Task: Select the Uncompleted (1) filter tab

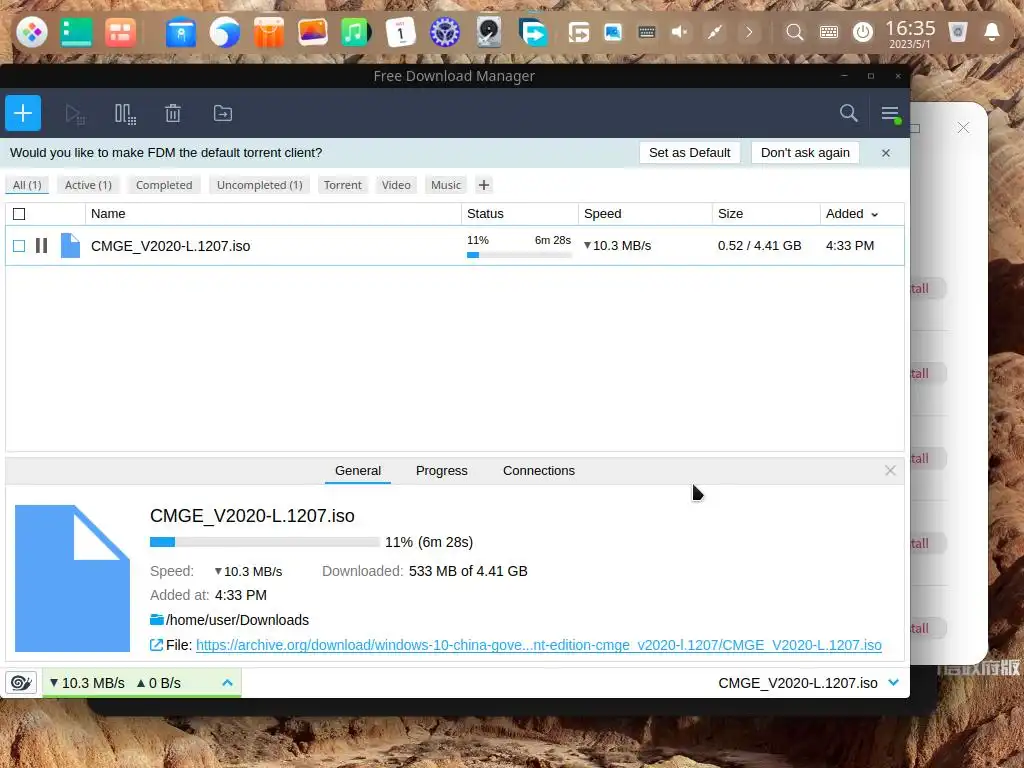Action: pyautogui.click(x=259, y=185)
